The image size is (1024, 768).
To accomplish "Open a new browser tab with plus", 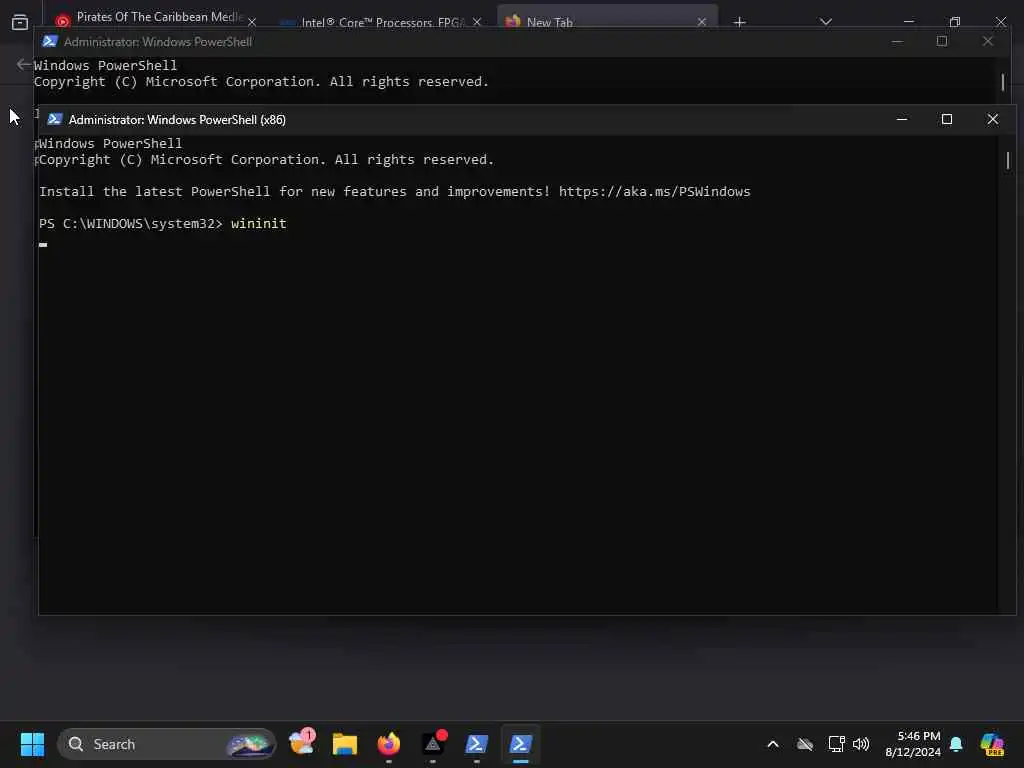I will [739, 22].
